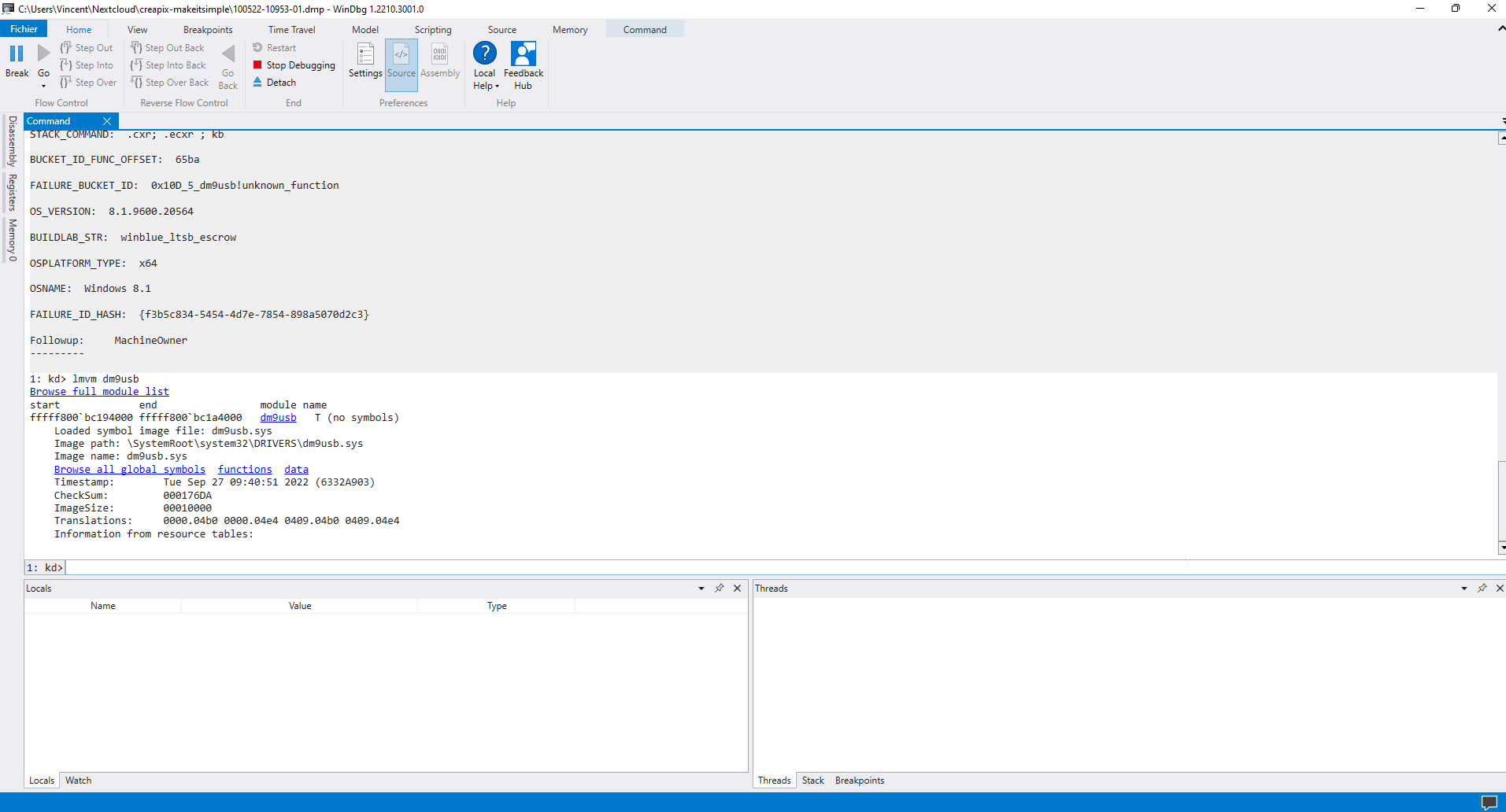Toggle Assembly mode preference
Image resolution: width=1506 pixels, height=812 pixels.
click(439, 55)
